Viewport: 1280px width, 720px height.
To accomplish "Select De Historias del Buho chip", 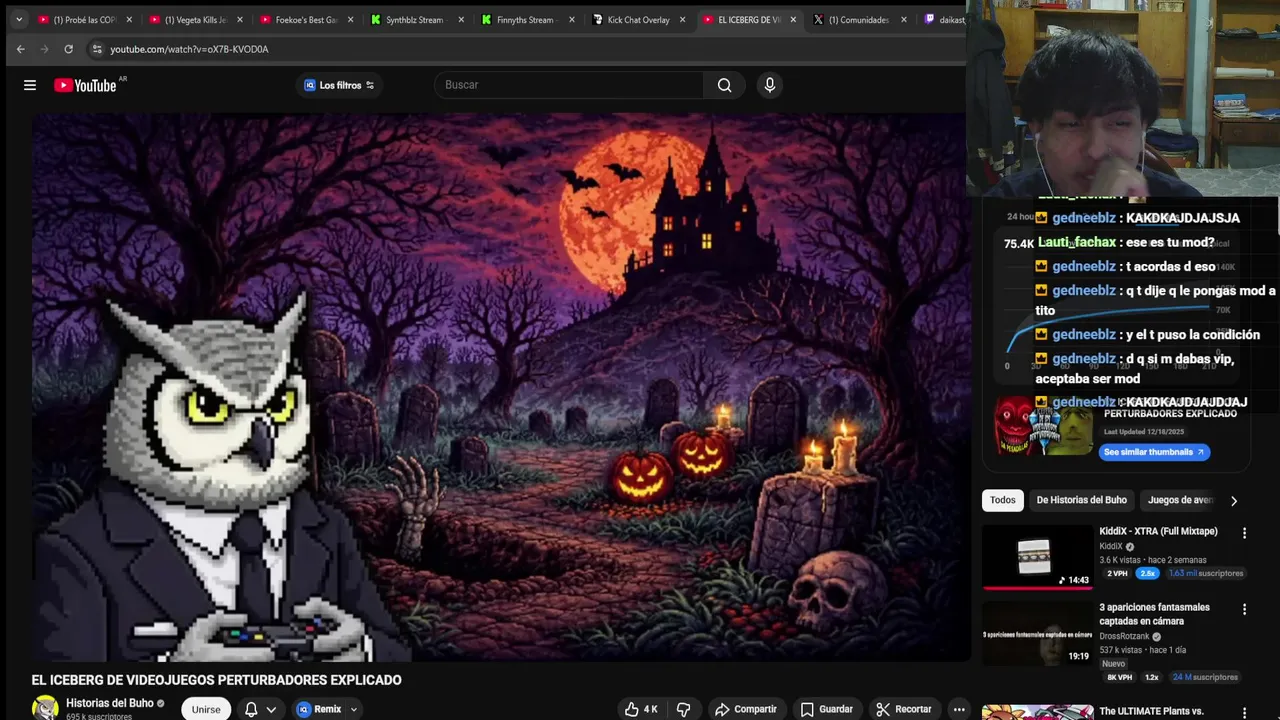I will pos(1081,500).
